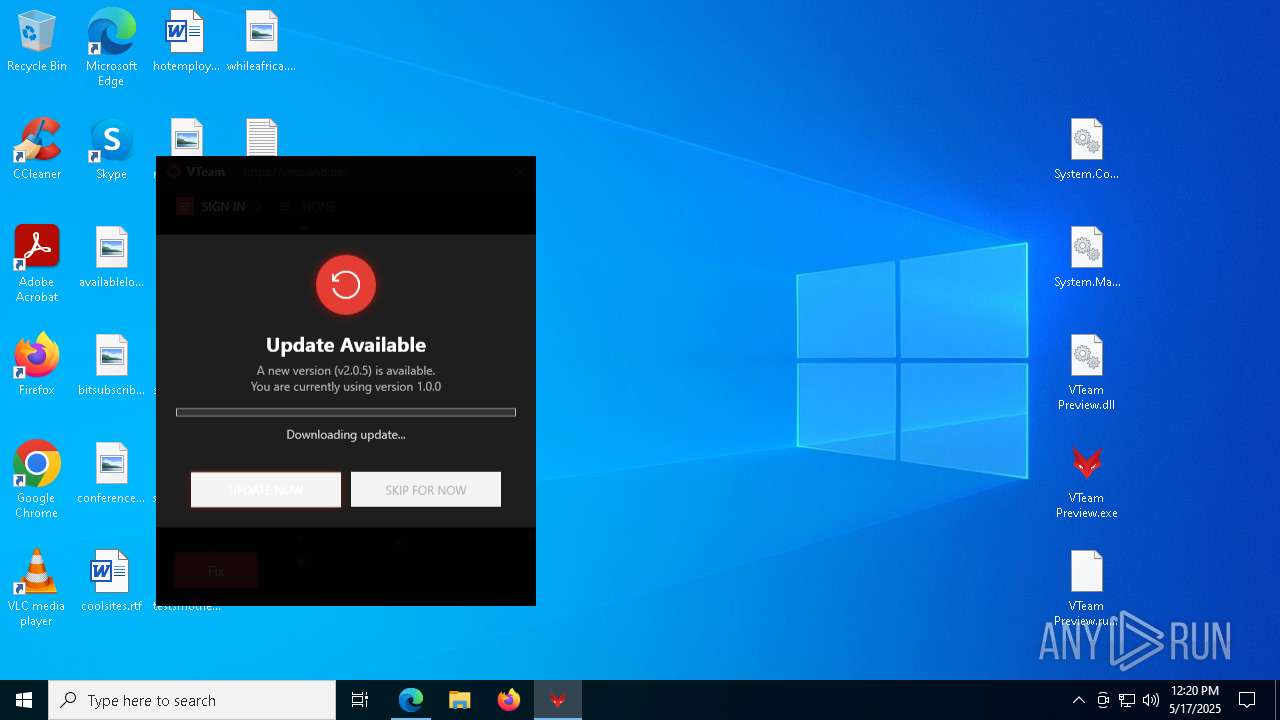Click SKIP FOR NOW button
Image resolution: width=1280 pixels, height=720 pixels.
426,490
